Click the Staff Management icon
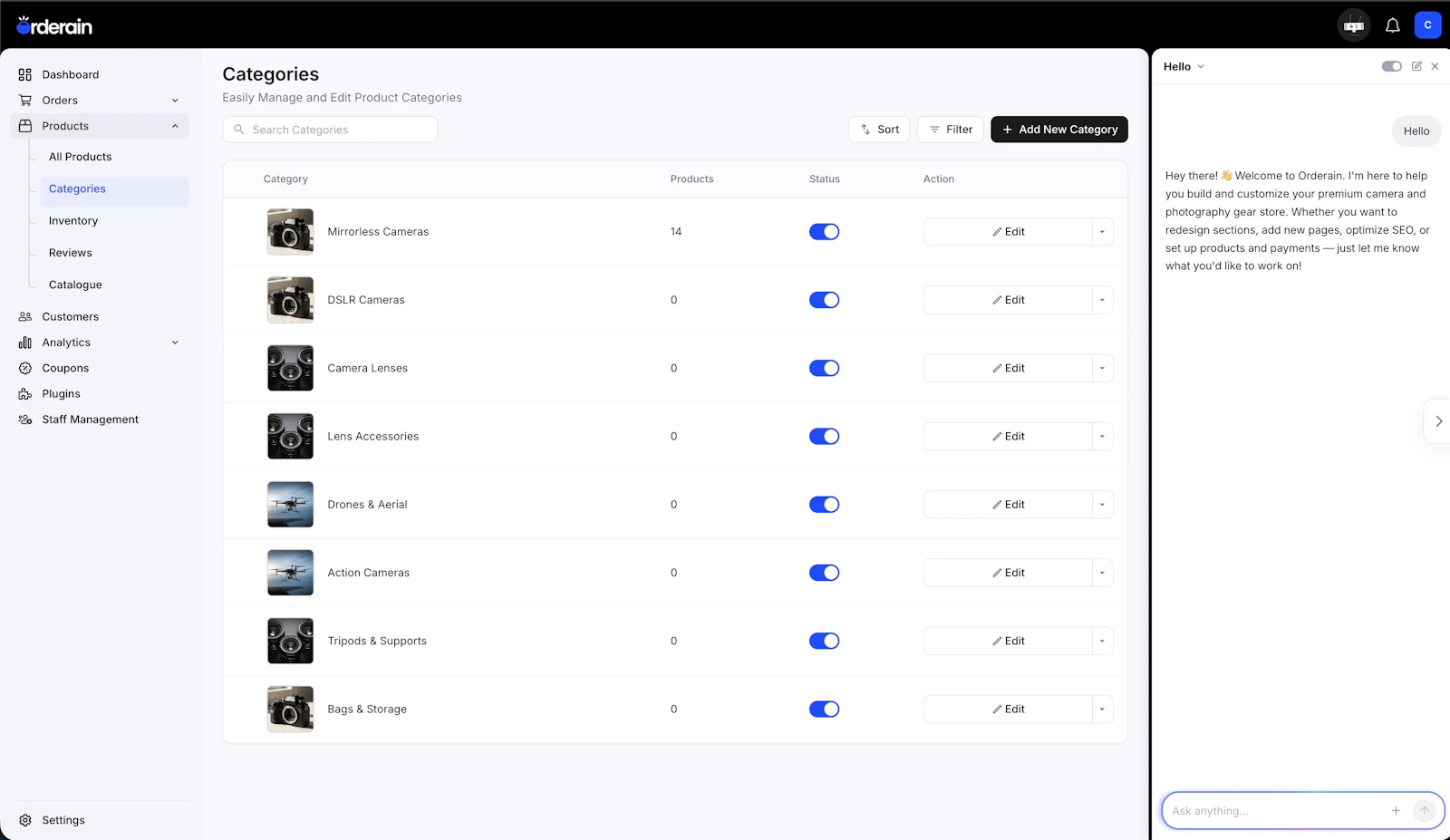 (x=25, y=420)
